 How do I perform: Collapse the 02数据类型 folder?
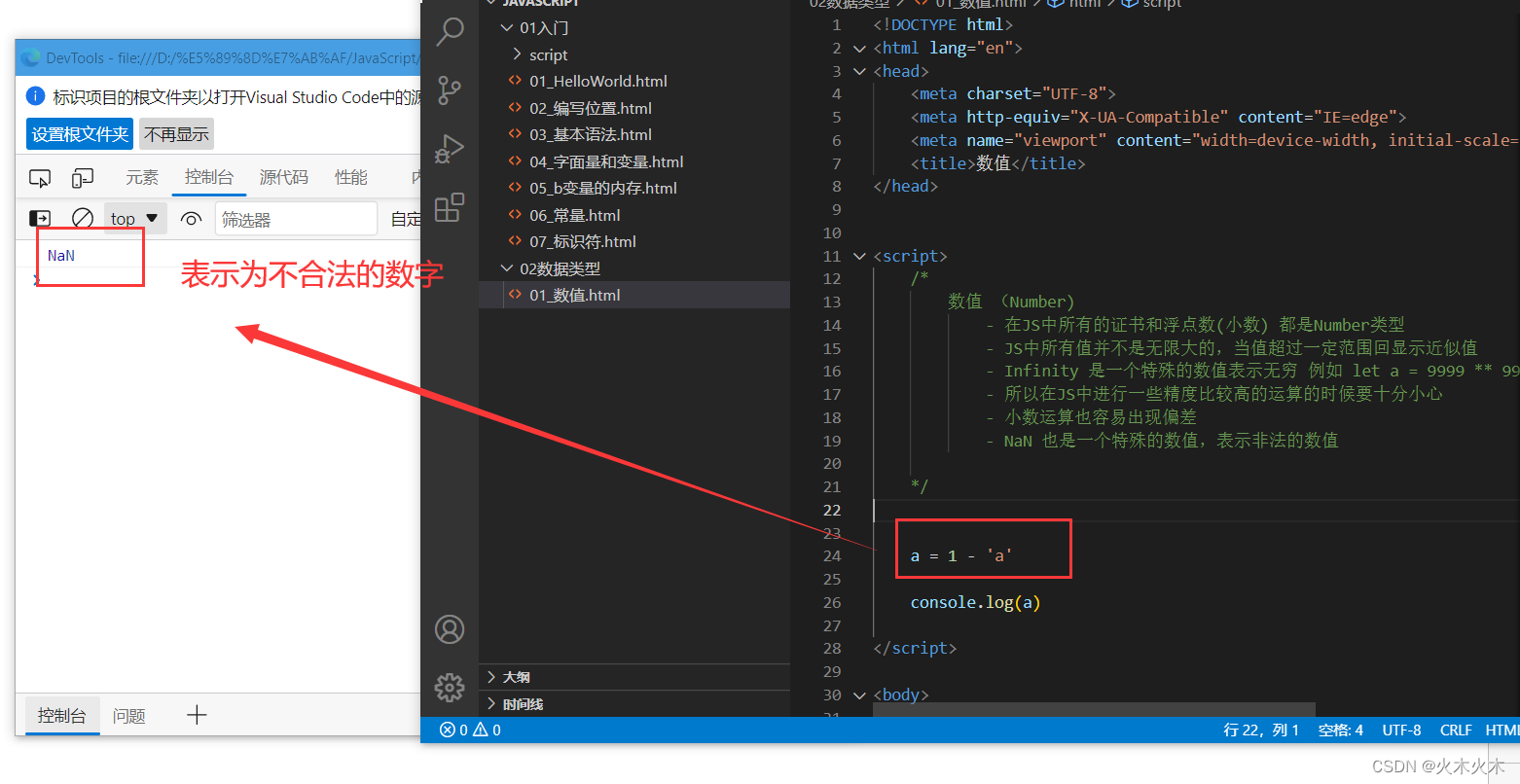(634, 268)
